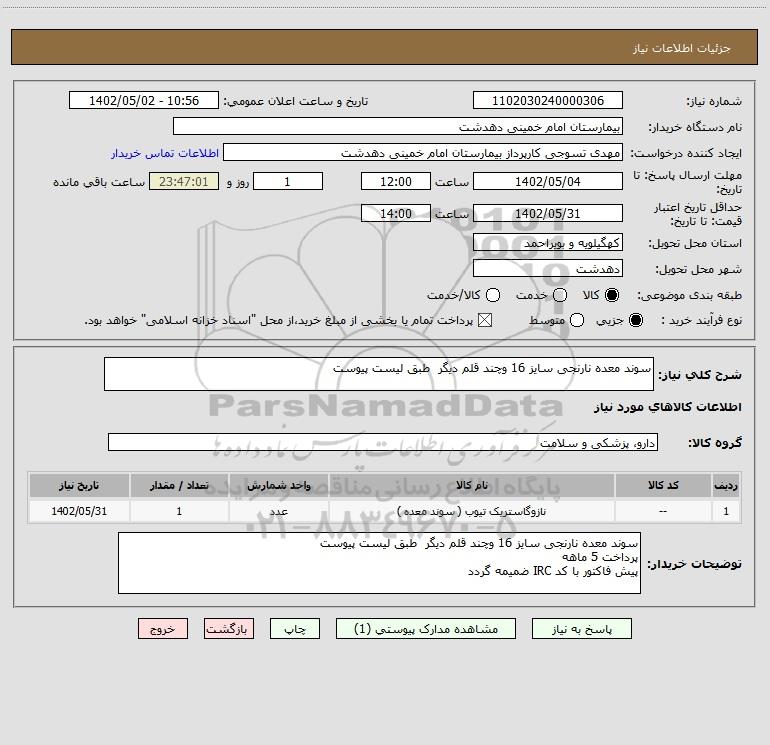Click the توضیحات خریدار text area

[x=379, y=563]
